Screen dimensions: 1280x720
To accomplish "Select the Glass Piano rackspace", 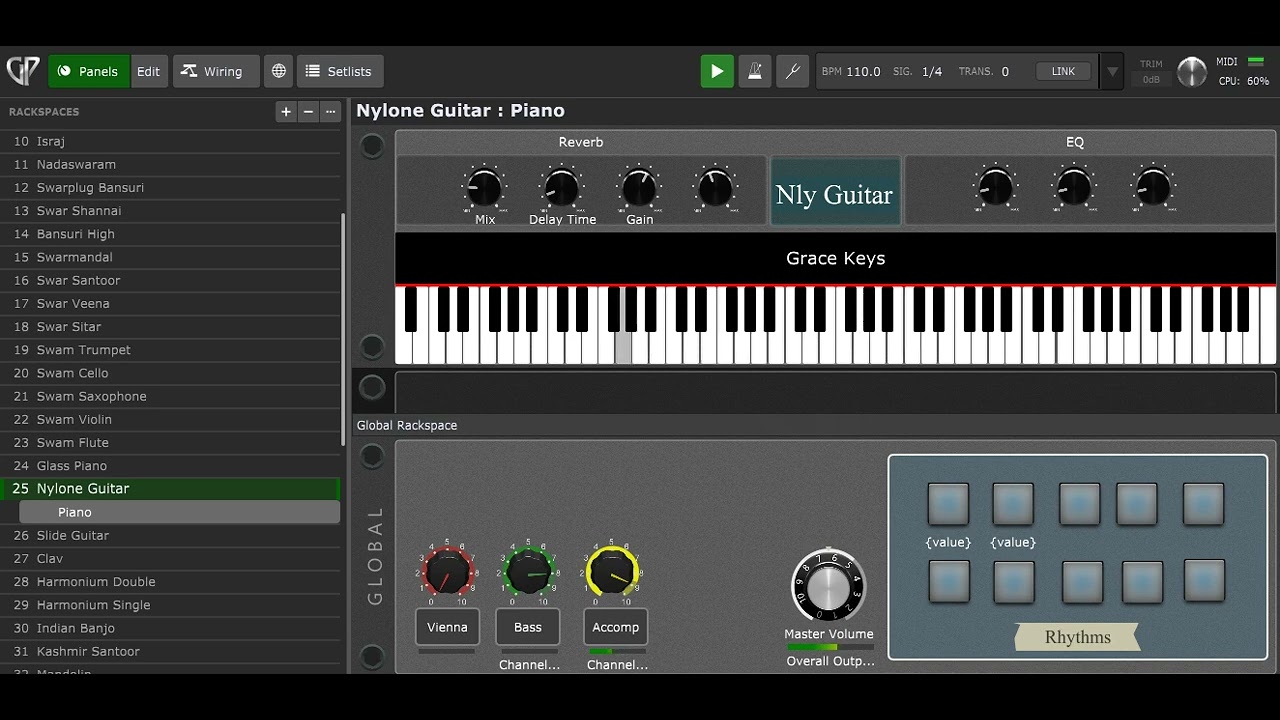I will tap(170, 466).
